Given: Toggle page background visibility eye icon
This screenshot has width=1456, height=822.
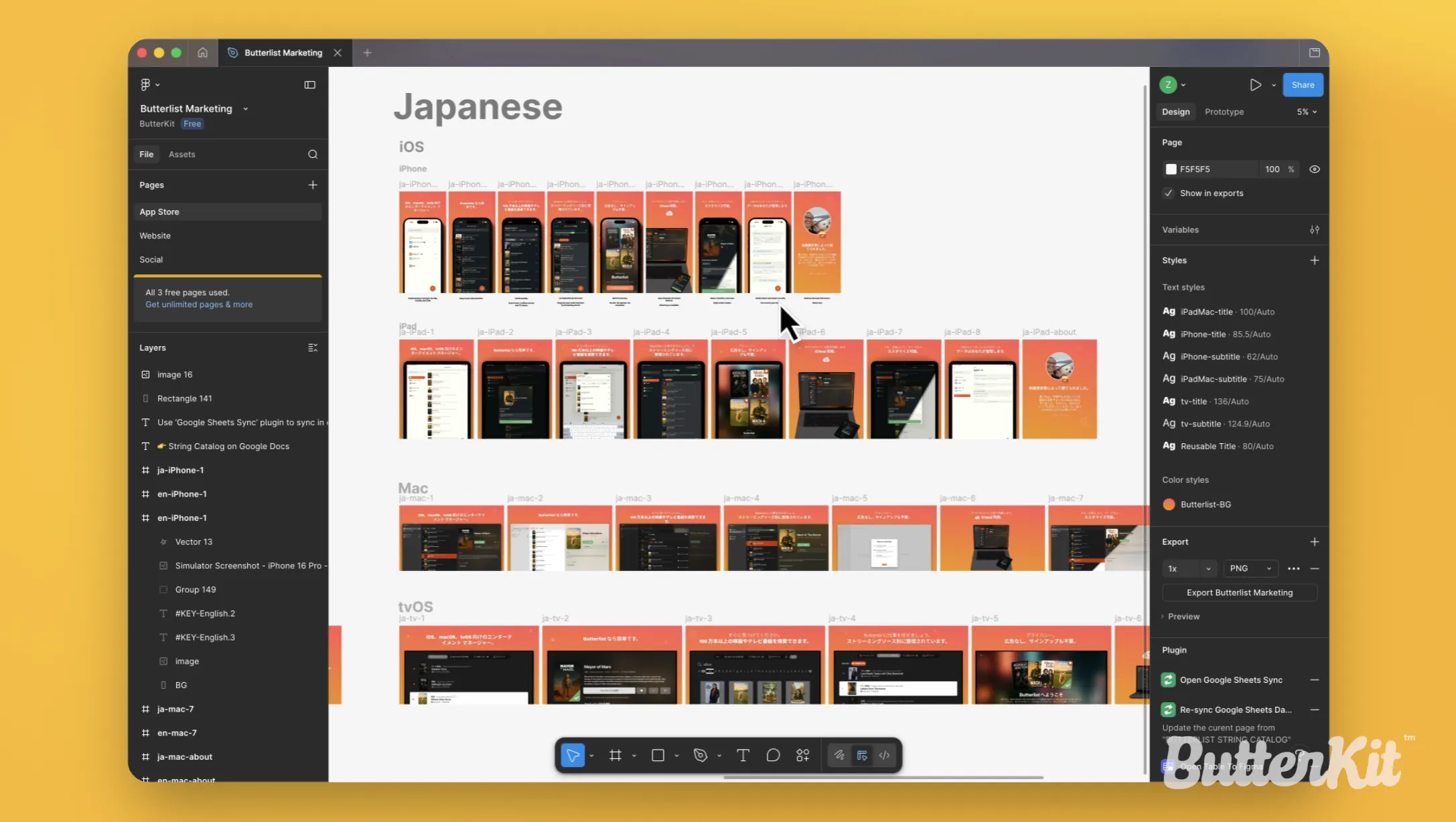Looking at the screenshot, I should [1315, 169].
